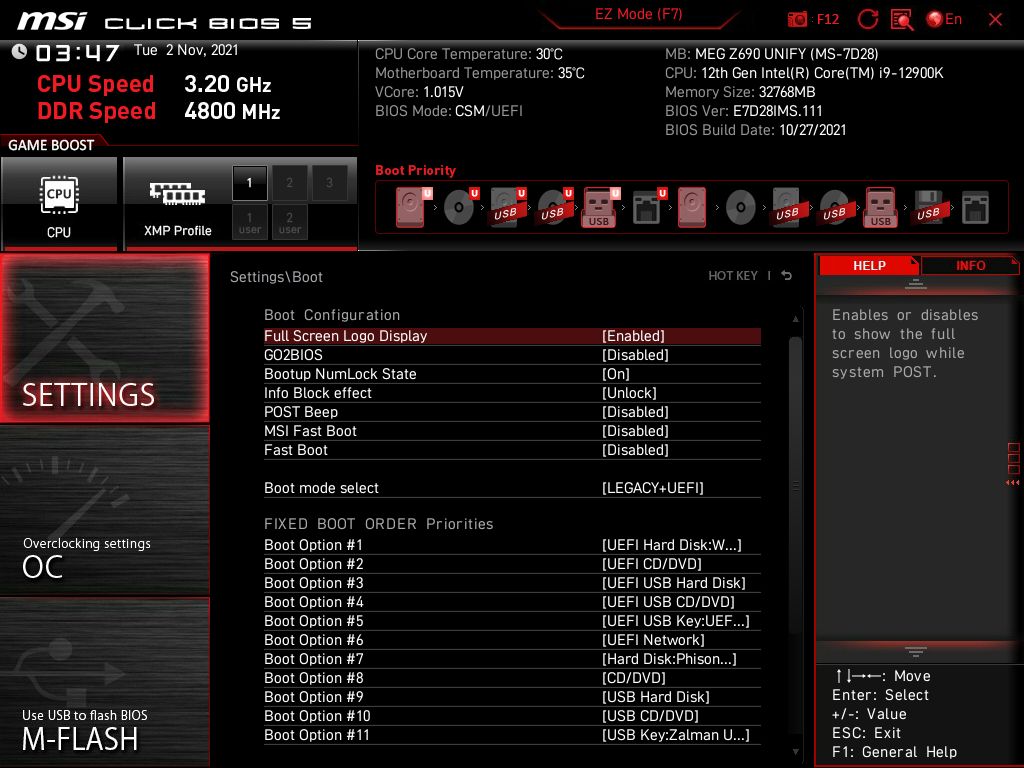The height and width of the screenshot is (768, 1024).
Task: Select first UEFI hard disk icon in Boot Priority
Action: pyautogui.click(x=413, y=207)
